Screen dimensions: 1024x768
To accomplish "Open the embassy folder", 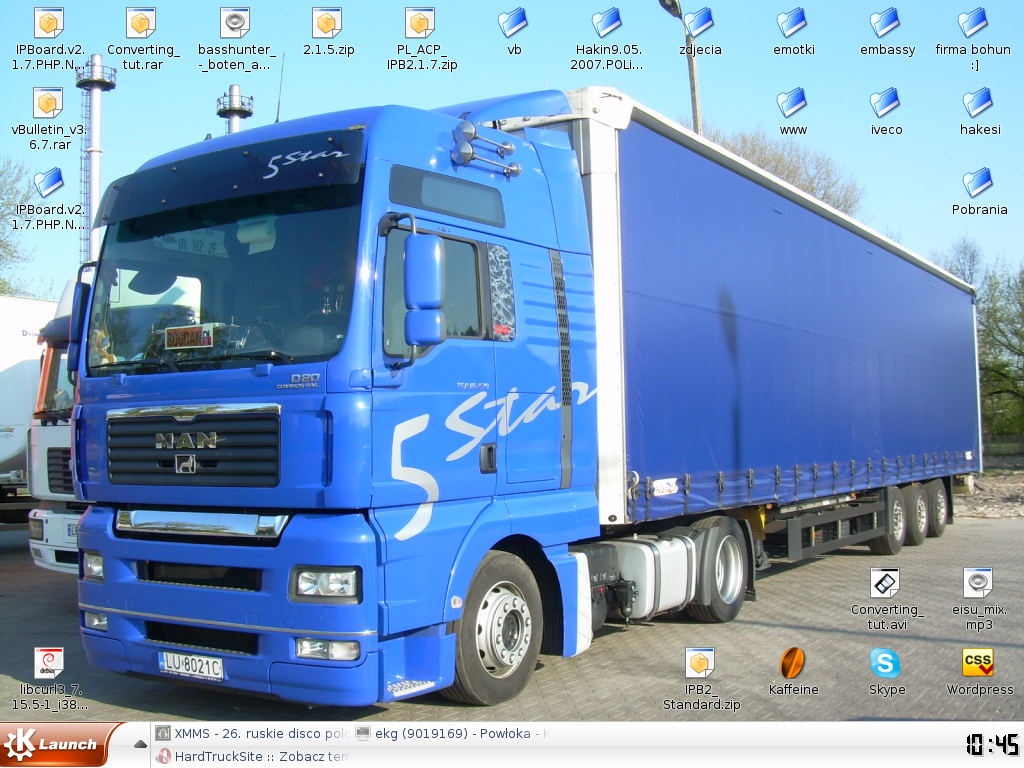I will pyautogui.click(x=886, y=23).
